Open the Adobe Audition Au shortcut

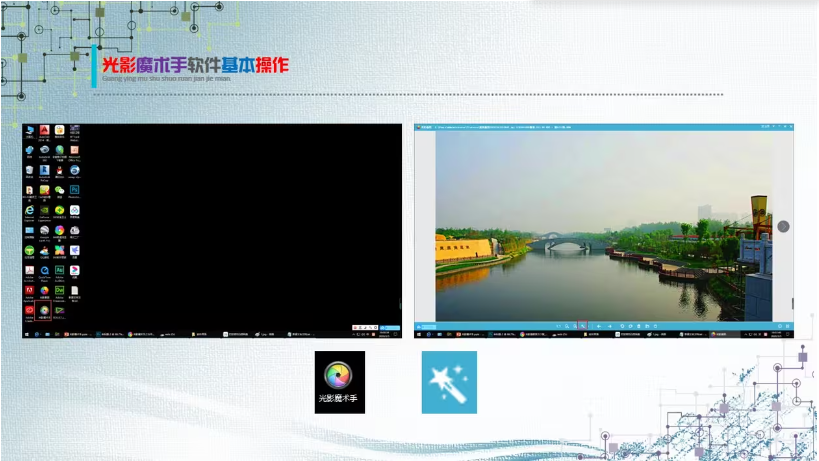tap(60, 272)
